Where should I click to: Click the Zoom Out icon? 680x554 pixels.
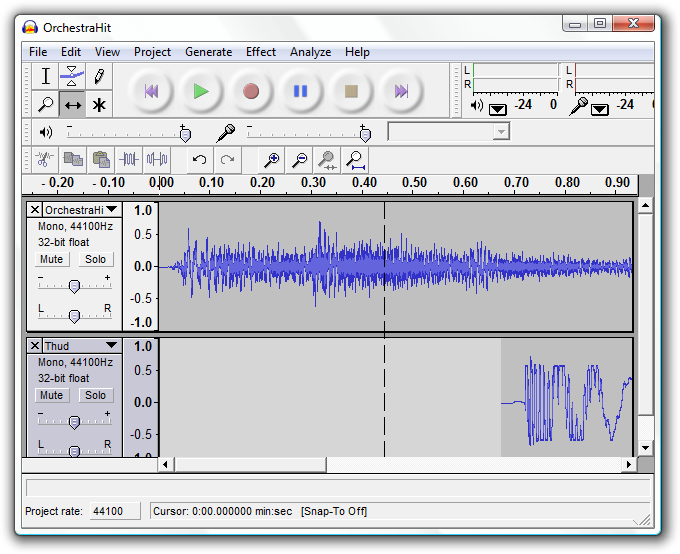coord(300,160)
